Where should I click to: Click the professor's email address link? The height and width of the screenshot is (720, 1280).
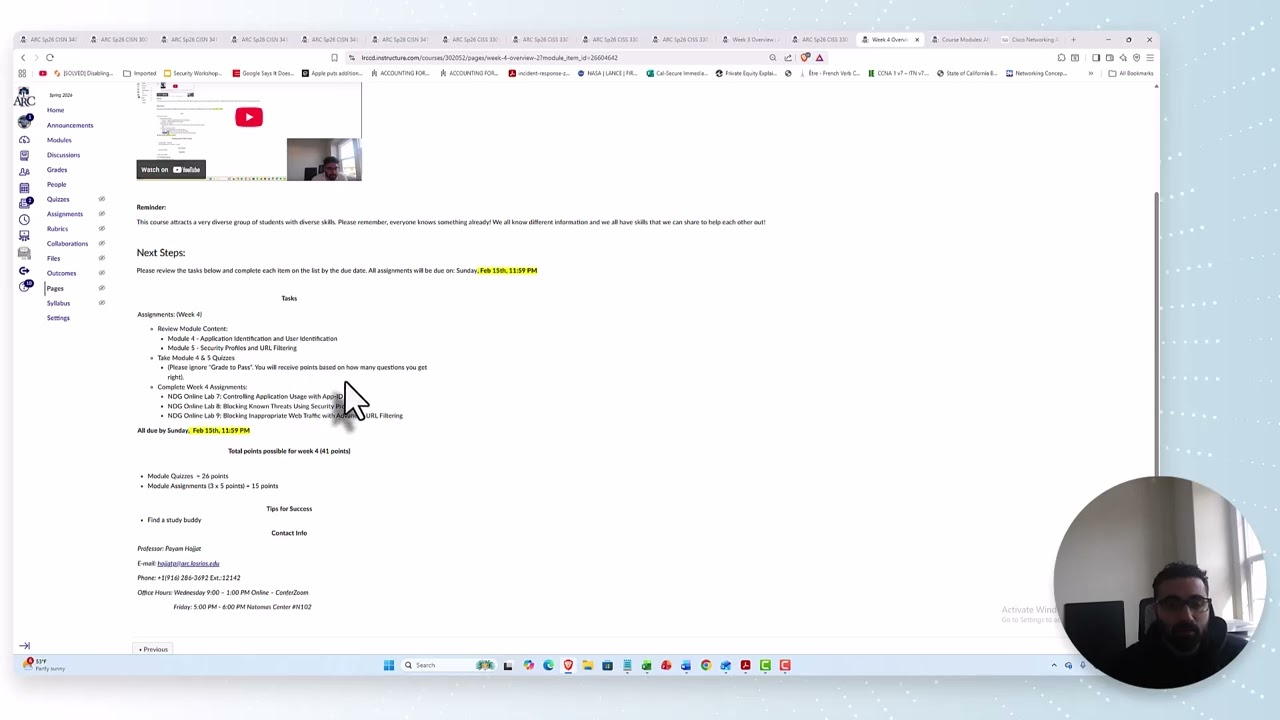click(188, 563)
